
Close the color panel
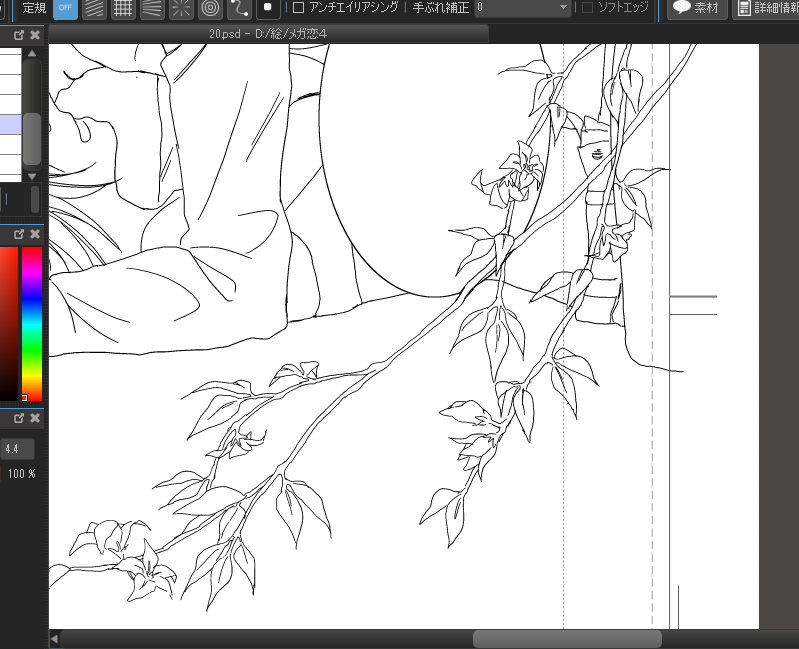pos(35,234)
